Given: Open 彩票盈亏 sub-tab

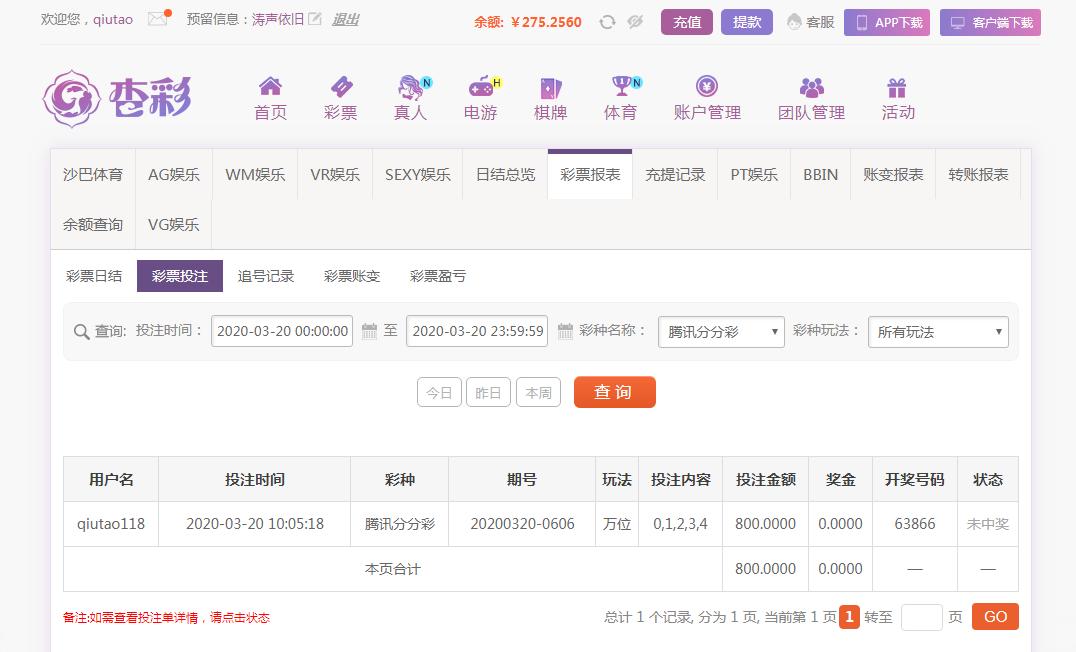Looking at the screenshot, I should (438, 276).
